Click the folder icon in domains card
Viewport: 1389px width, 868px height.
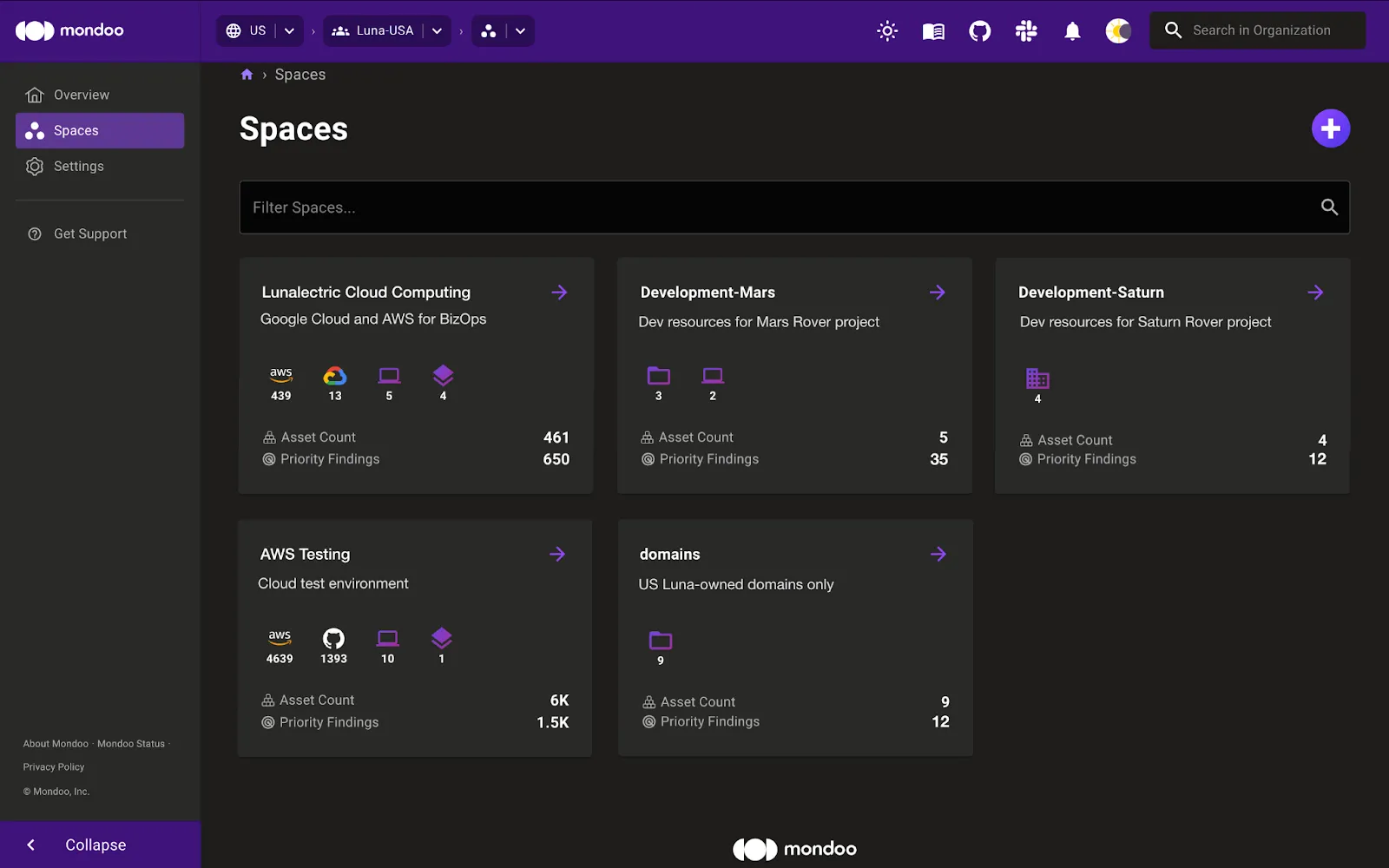coord(661,641)
